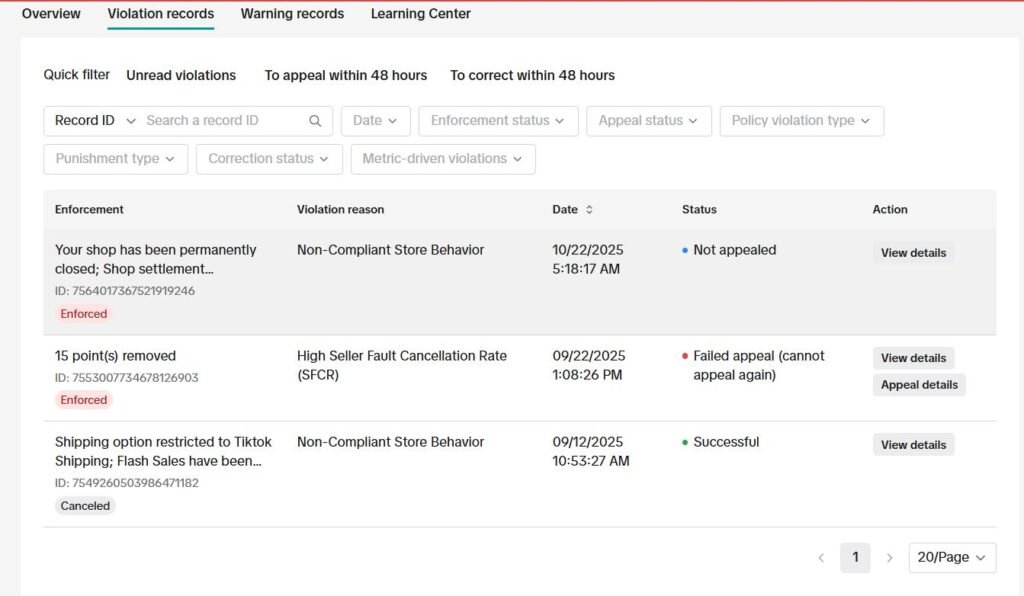Toggle To appeal within 48 hours filter

click(x=345, y=76)
